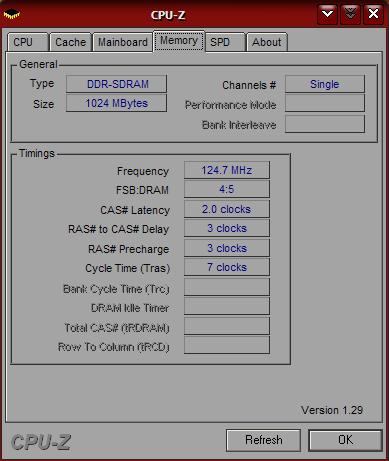Viewport: 389px width, 461px height.
Task: Go to the Mainboard tab
Action: click(123, 42)
